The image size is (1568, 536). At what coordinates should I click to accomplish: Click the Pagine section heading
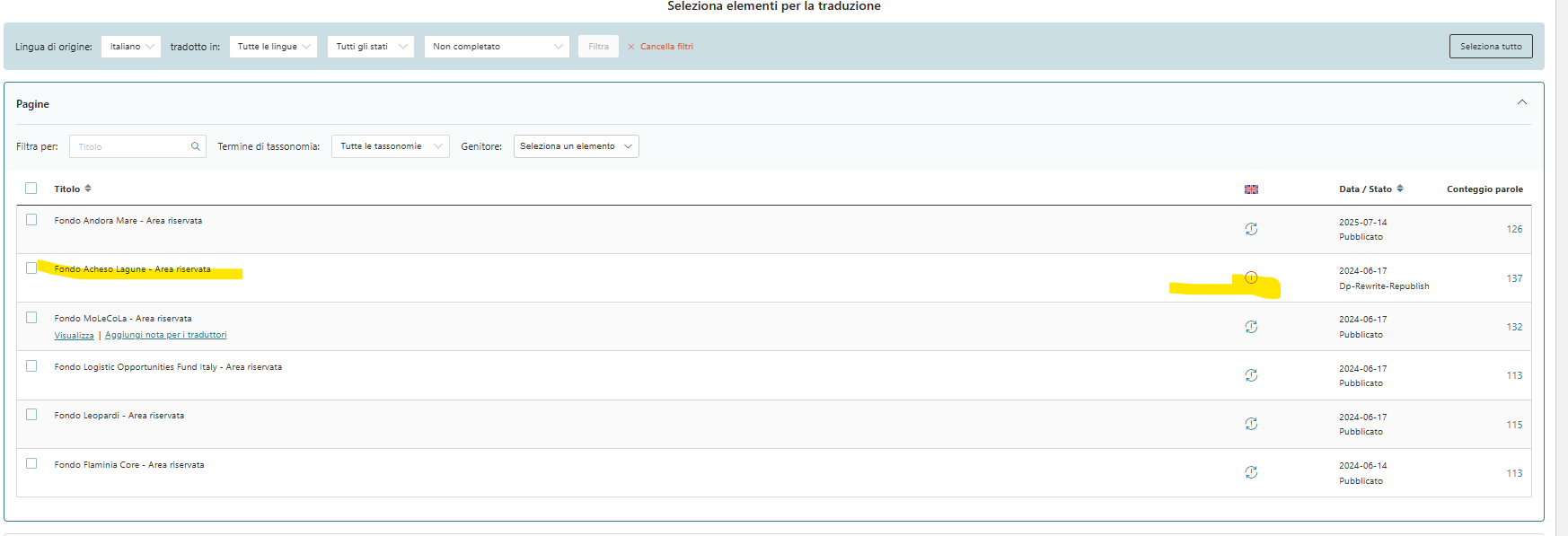tap(32, 104)
